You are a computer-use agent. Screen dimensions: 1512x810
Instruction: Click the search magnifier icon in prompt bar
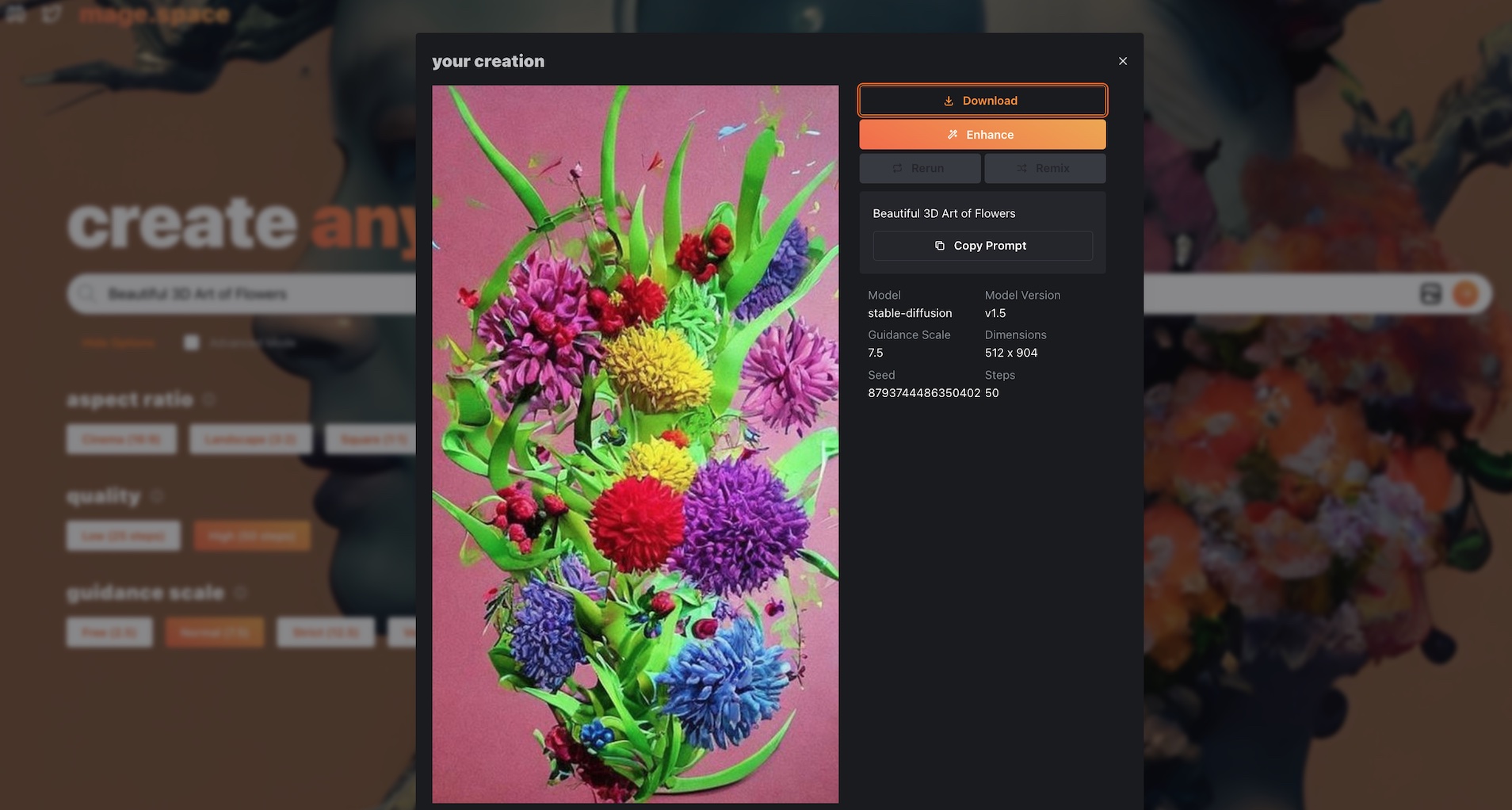87,294
